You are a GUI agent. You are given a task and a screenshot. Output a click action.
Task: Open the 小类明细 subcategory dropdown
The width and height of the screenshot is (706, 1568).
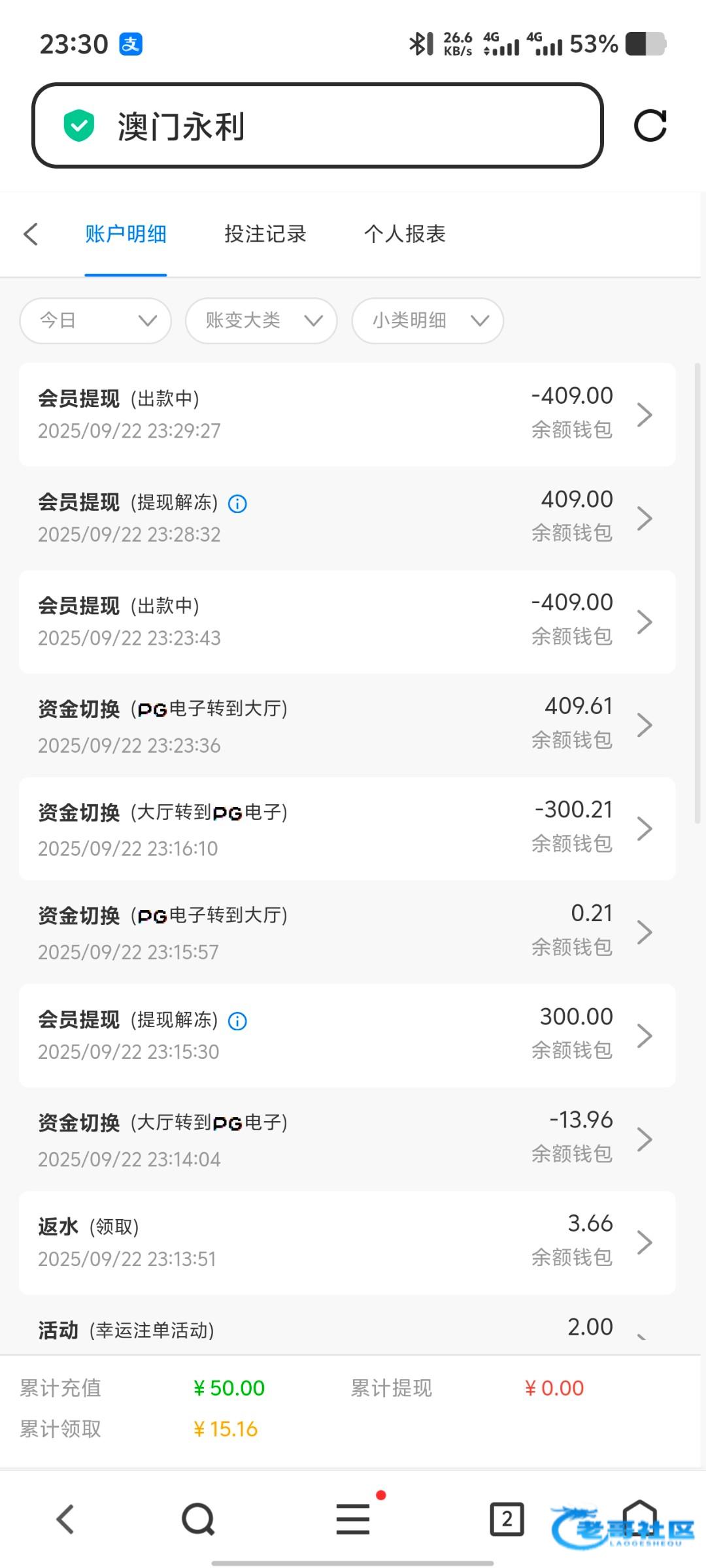(x=428, y=320)
